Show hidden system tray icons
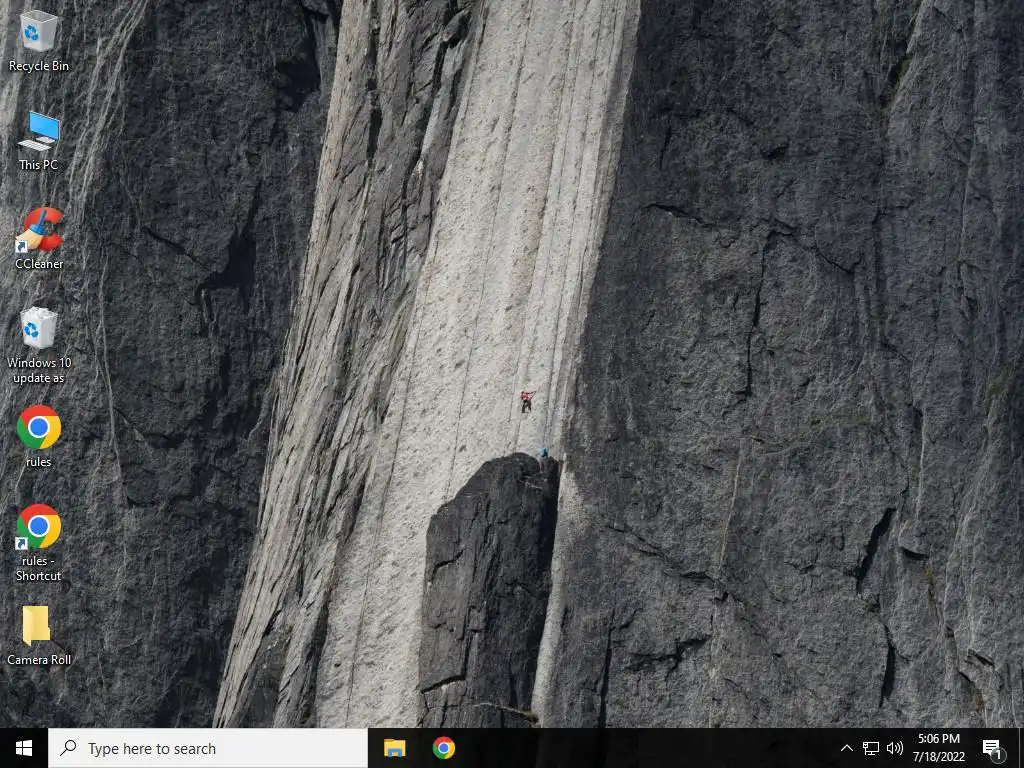The height and width of the screenshot is (768, 1024). [846, 748]
